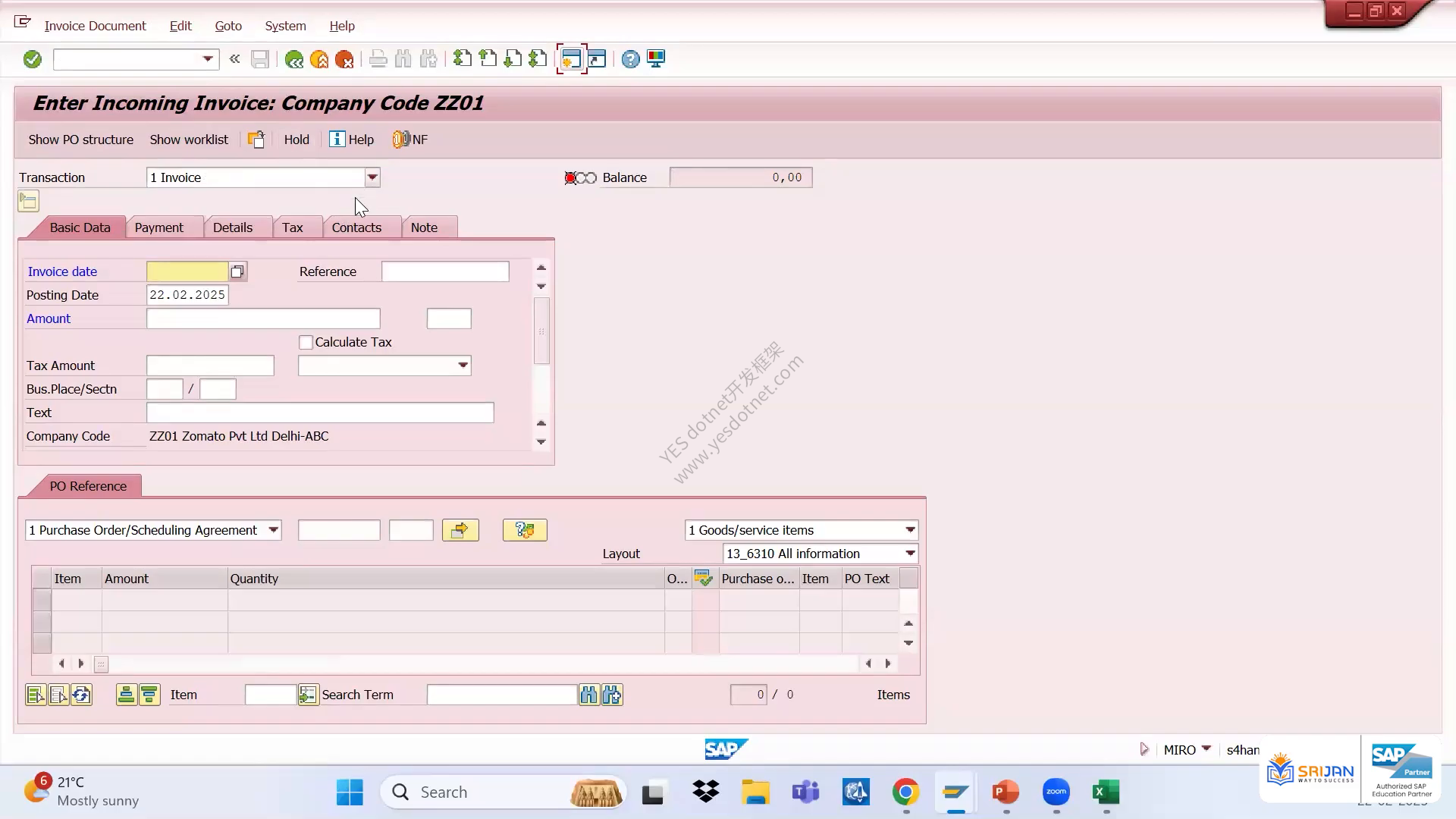Click the Create New Session icon

click(x=571, y=59)
